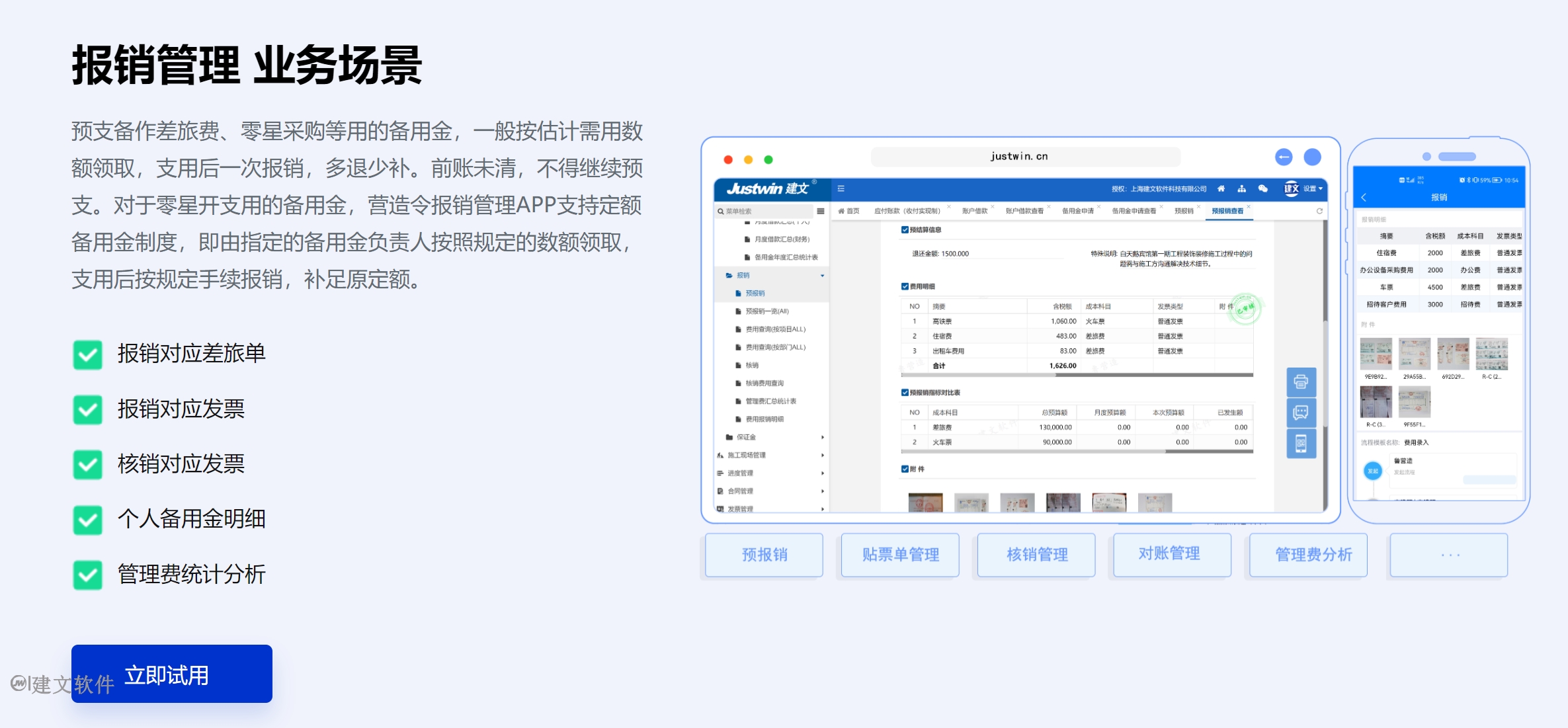The width and height of the screenshot is (1568, 728).
Task: Click the print icon beside the form
Action: click(x=1301, y=382)
